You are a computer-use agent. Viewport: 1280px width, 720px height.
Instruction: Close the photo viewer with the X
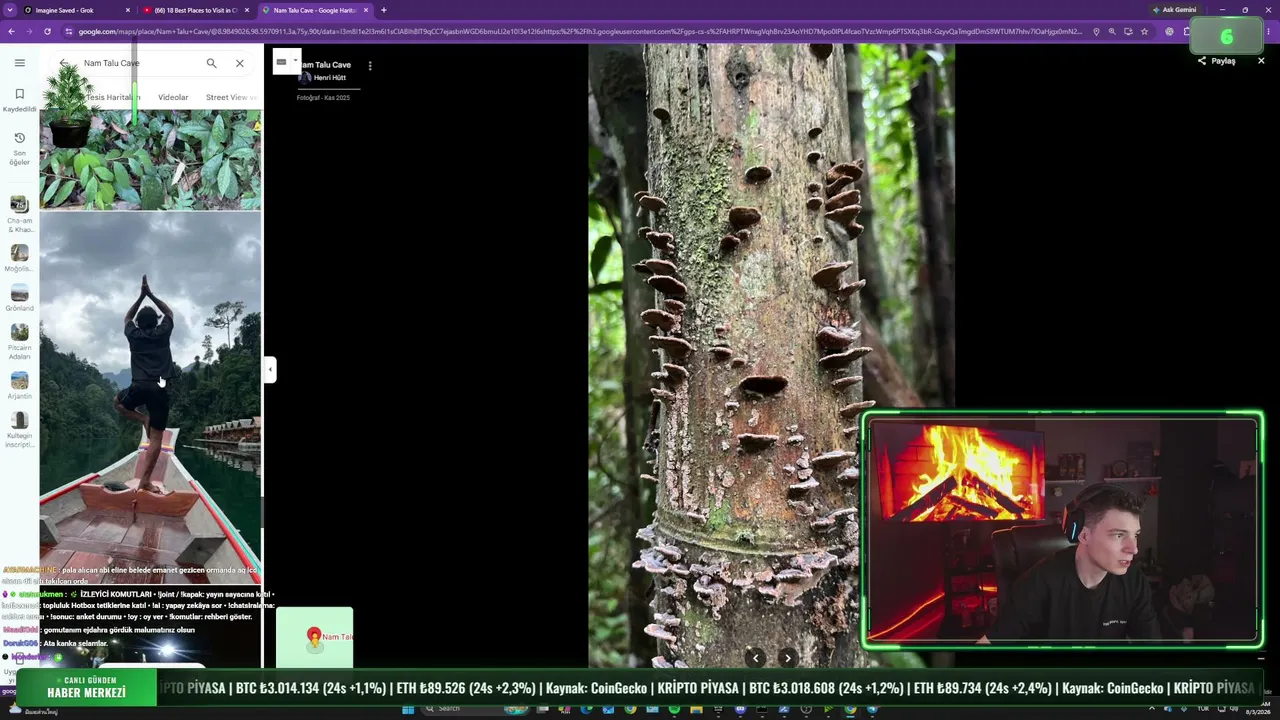tap(1261, 61)
